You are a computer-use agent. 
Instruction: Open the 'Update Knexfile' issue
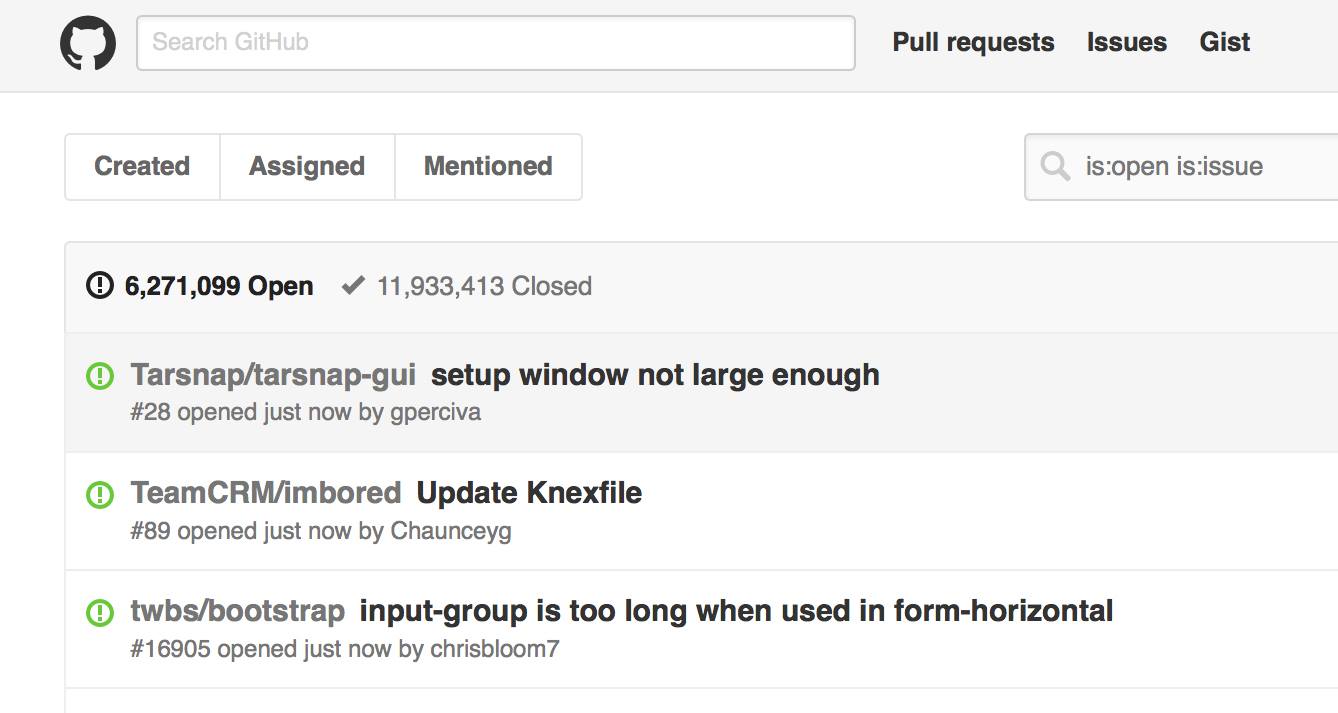[x=529, y=493]
